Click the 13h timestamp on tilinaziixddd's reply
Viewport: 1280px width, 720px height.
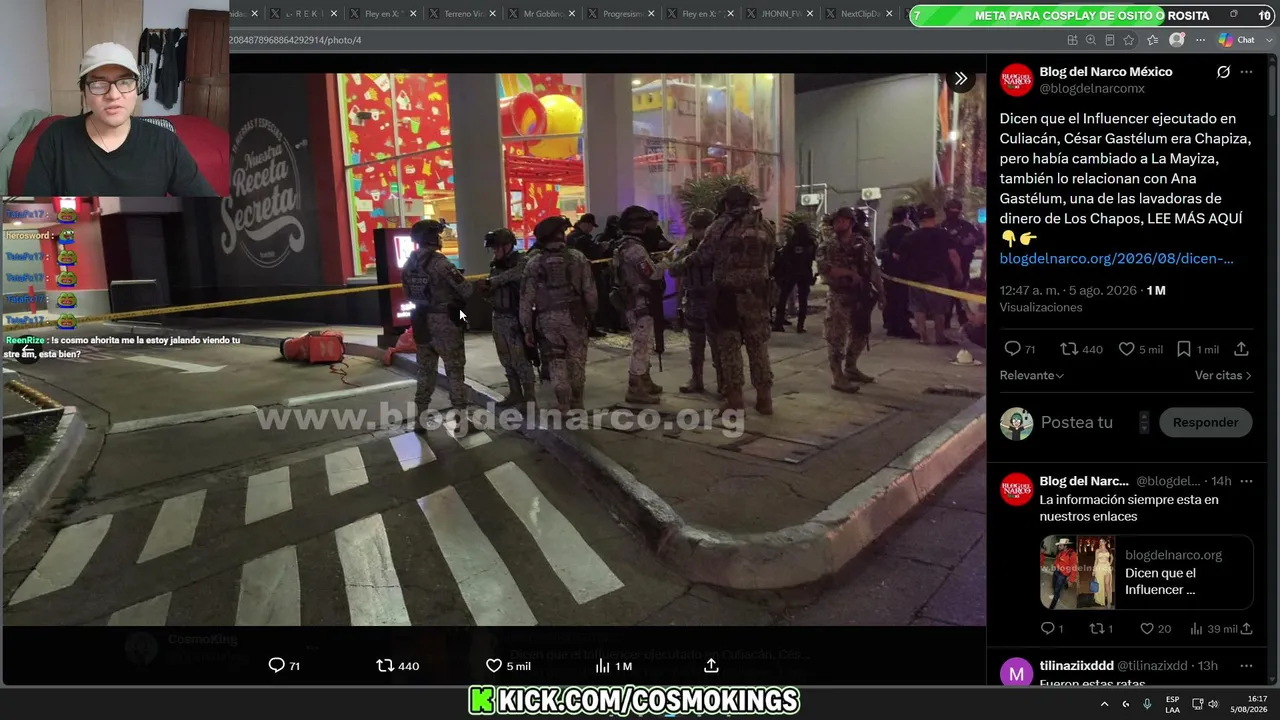point(1208,665)
